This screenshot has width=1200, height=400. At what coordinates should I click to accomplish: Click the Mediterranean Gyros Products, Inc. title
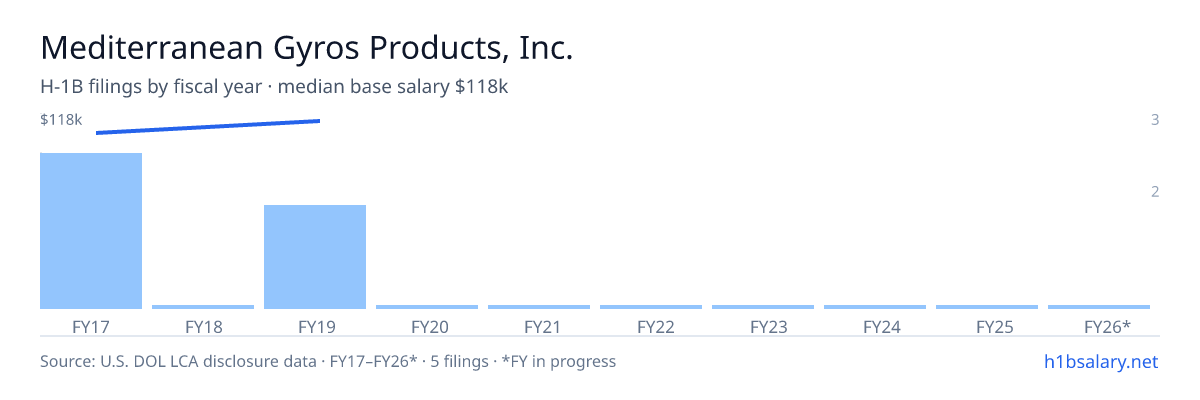point(307,49)
